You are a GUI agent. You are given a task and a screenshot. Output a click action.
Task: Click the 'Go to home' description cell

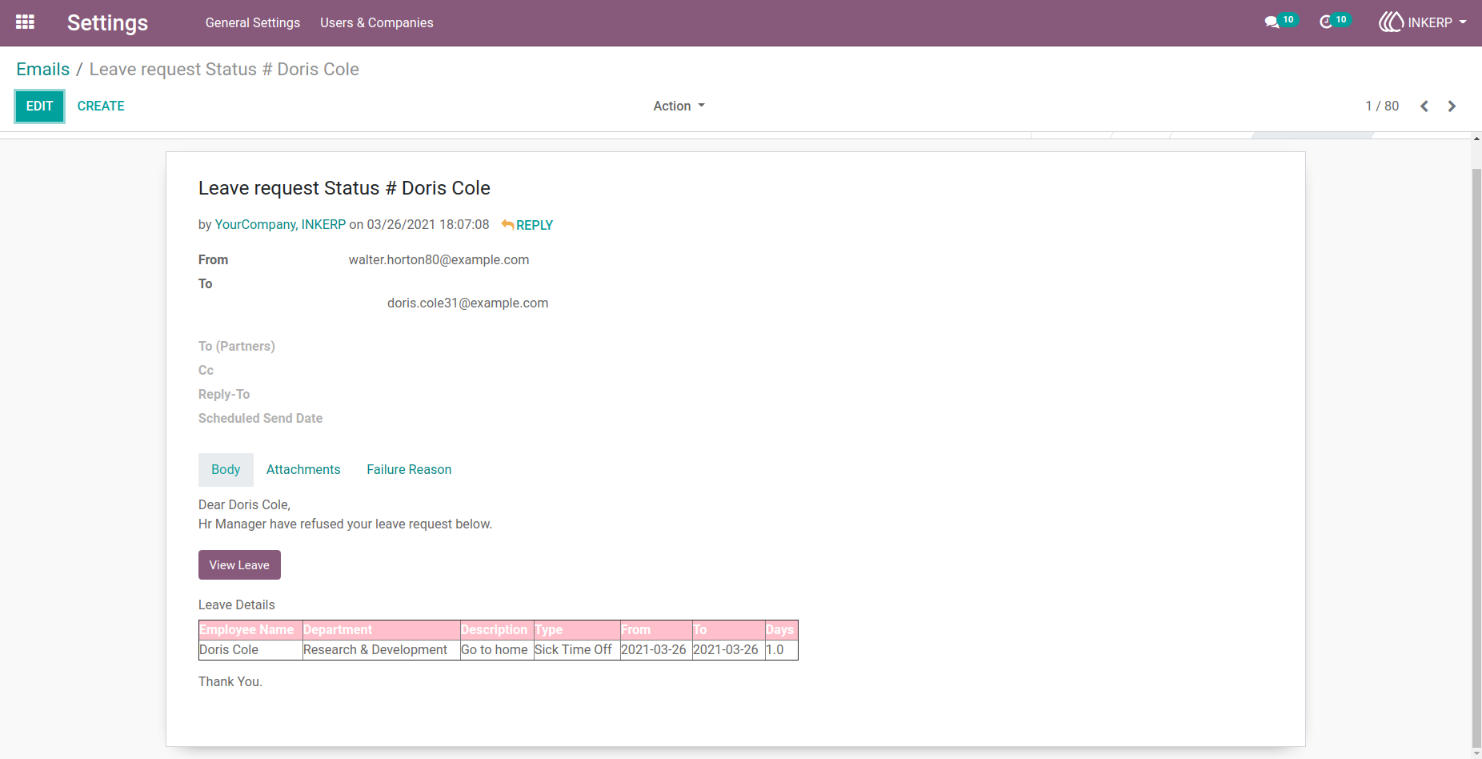pos(496,650)
